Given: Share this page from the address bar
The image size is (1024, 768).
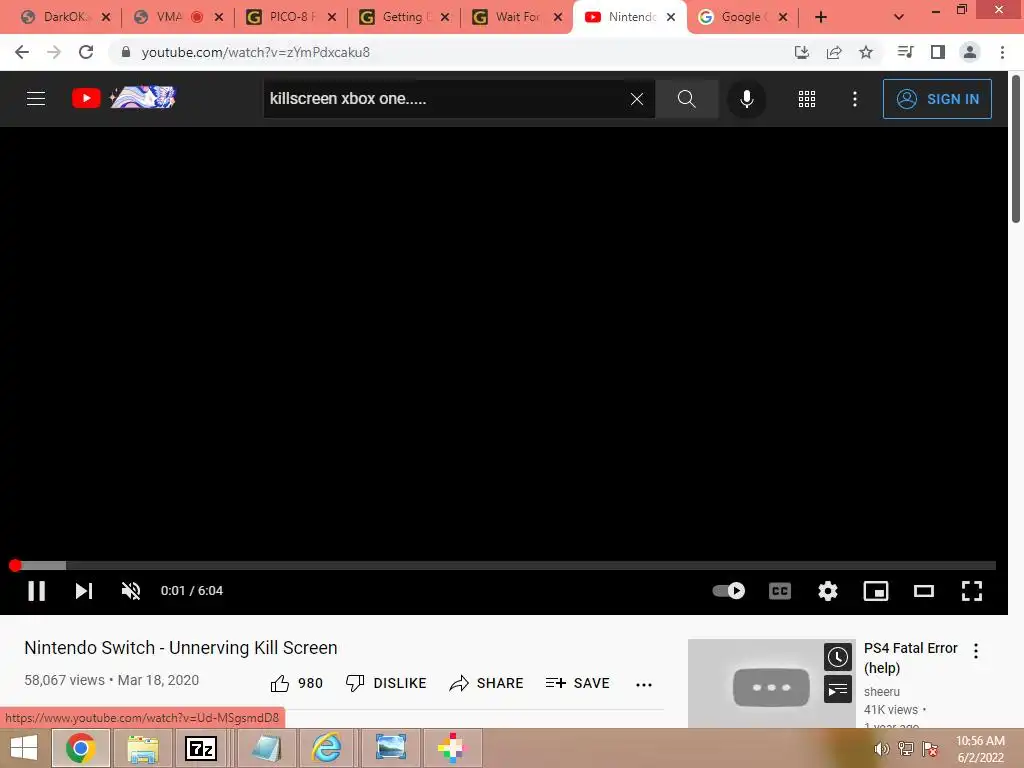Looking at the screenshot, I should pos(834,52).
